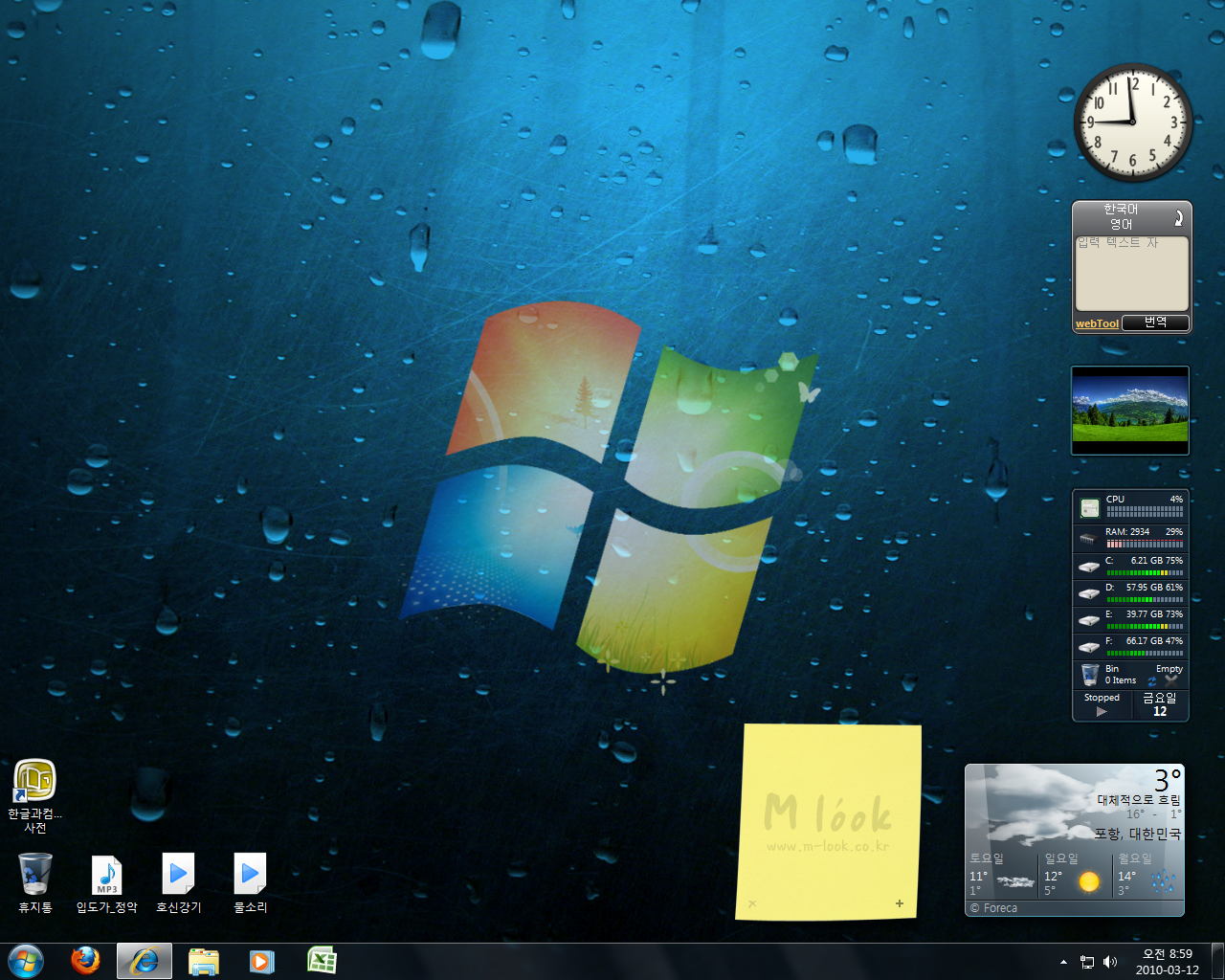Select the 입도가_정악 MP3 file icon
Screen dimensions: 1225x980
[x=107, y=882]
